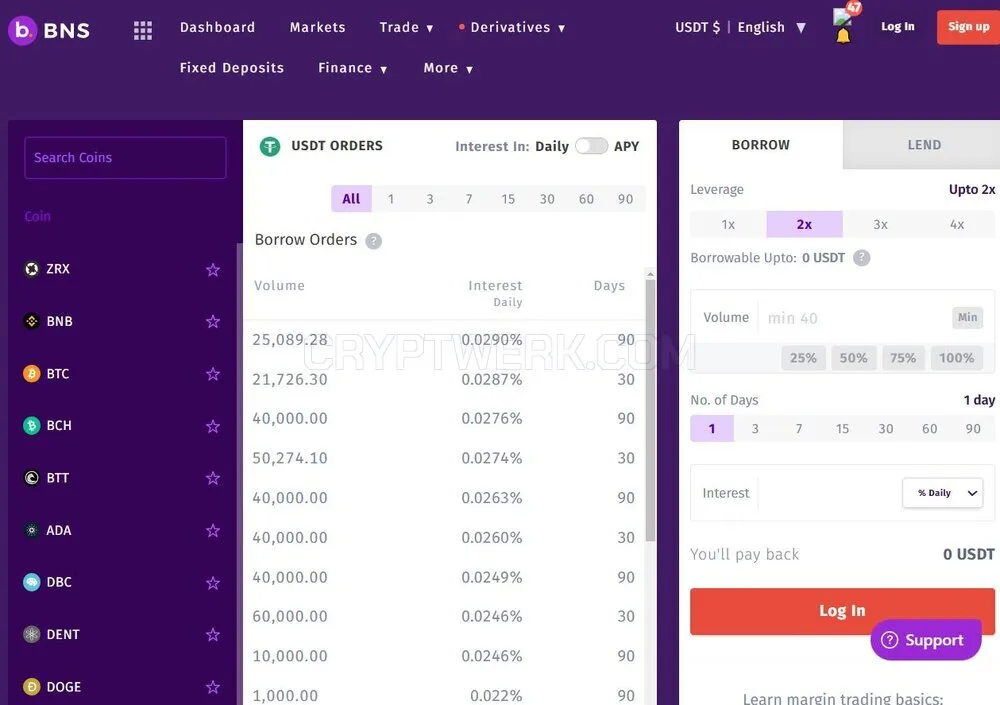Click the Log In header link
The width and height of the screenshot is (1000, 705).
tap(897, 27)
